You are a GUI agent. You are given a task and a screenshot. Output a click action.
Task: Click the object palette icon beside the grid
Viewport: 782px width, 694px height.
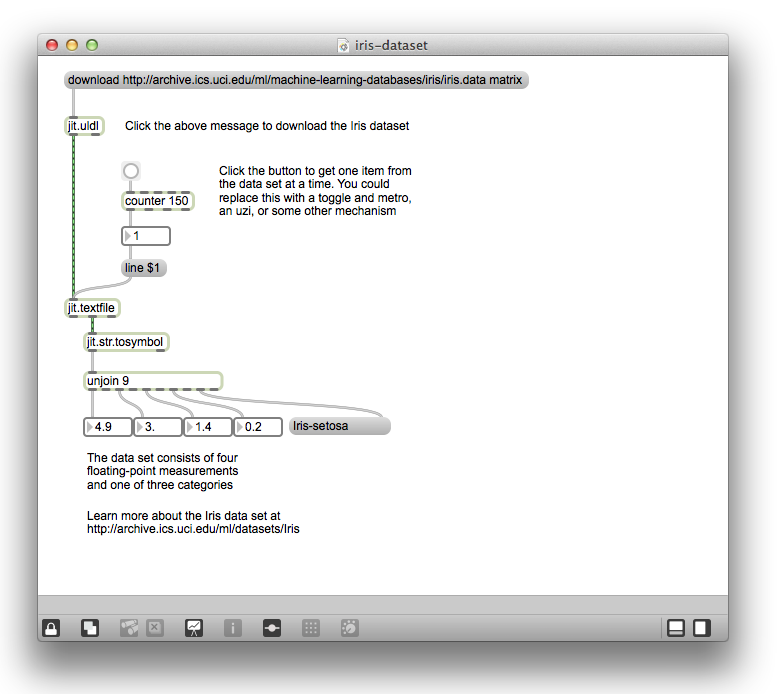coord(350,628)
